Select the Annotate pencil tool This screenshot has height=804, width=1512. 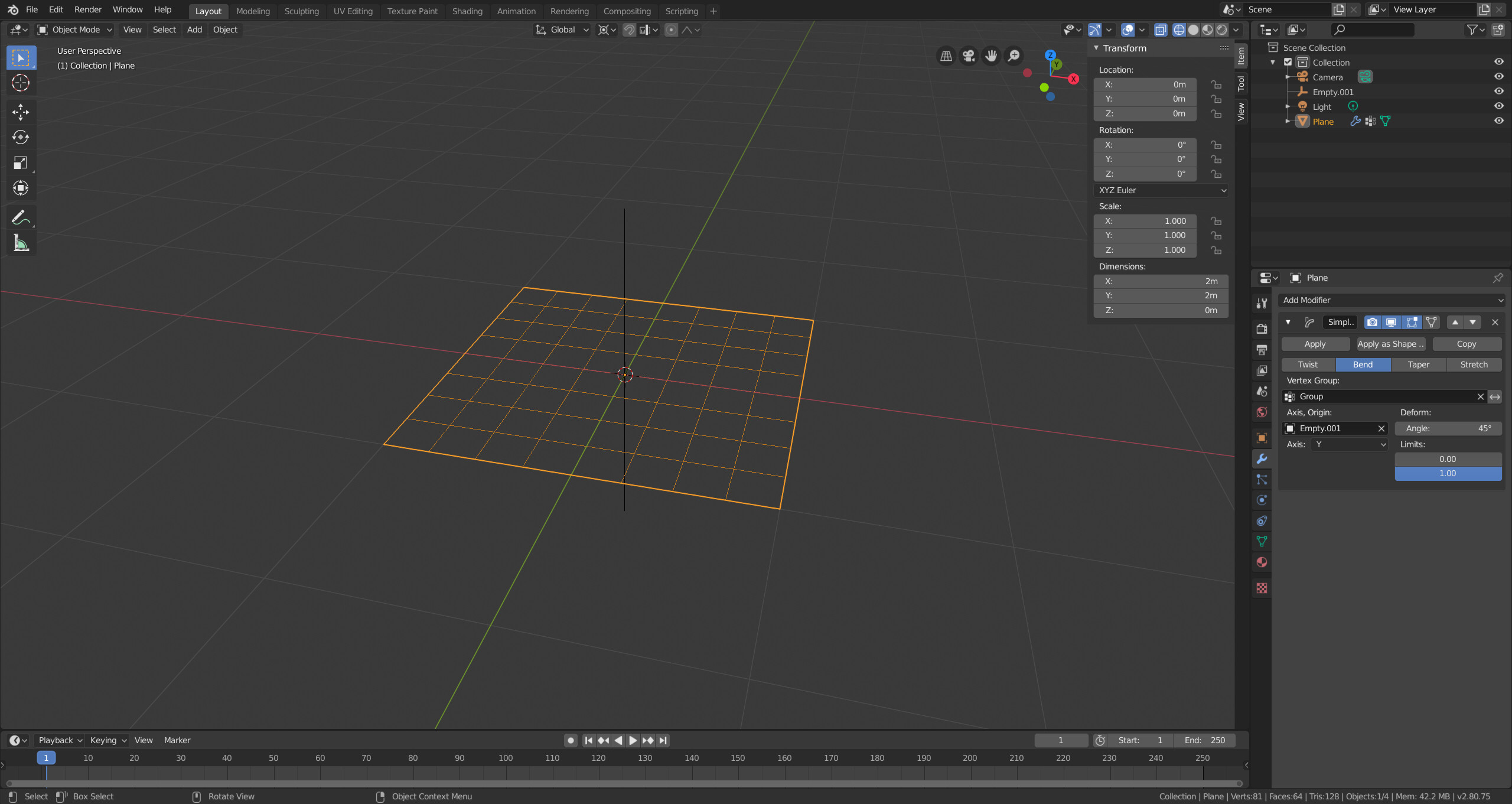pos(21,218)
